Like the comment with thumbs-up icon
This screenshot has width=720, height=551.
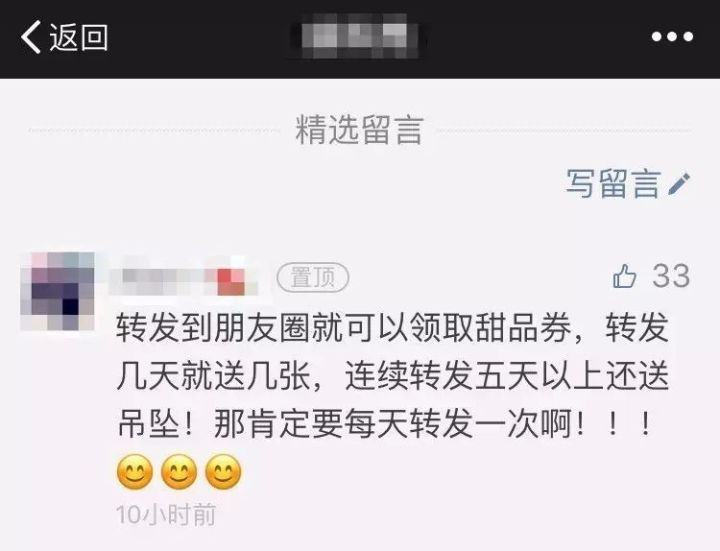pyautogui.click(x=624, y=276)
